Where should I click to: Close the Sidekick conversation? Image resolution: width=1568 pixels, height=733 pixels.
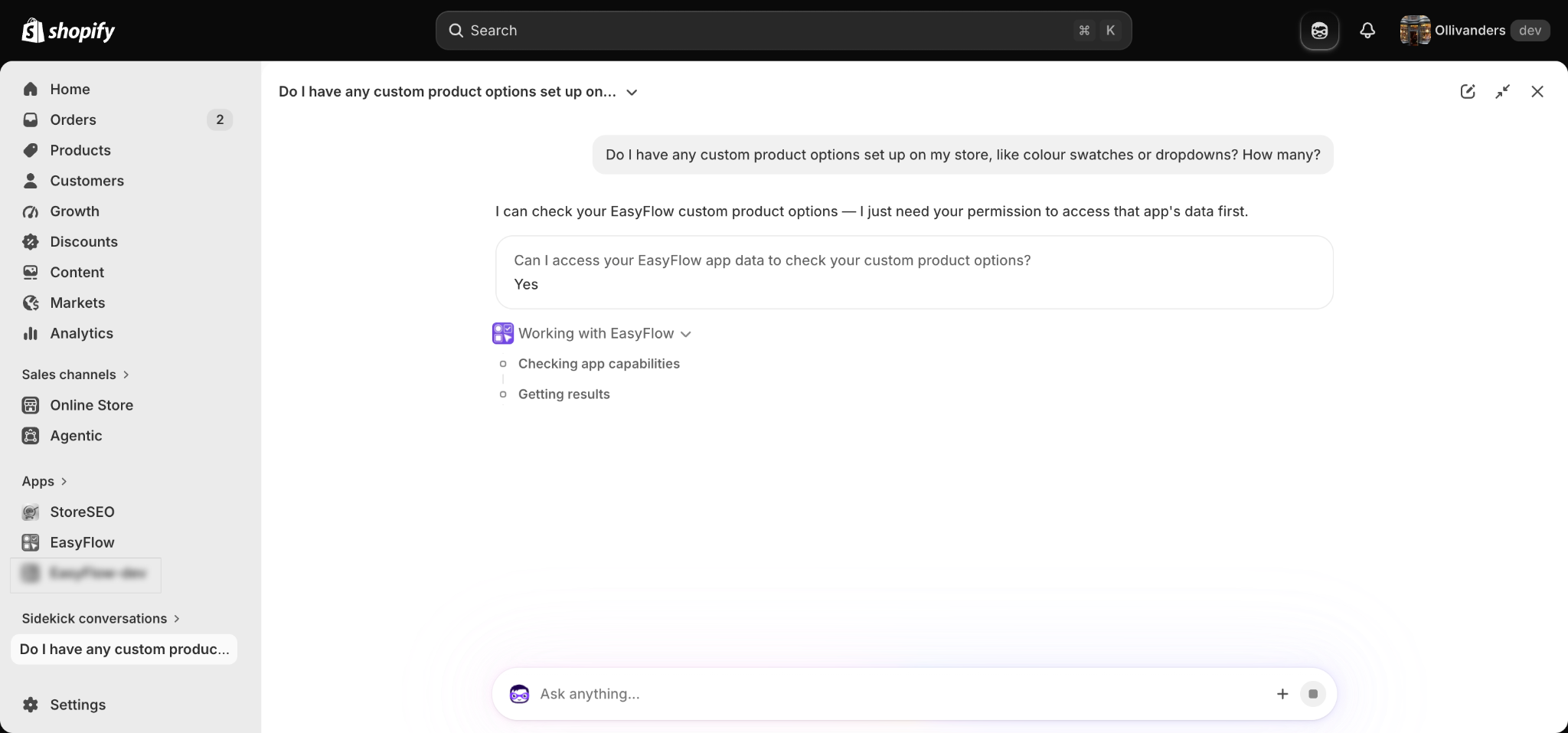(x=1537, y=92)
